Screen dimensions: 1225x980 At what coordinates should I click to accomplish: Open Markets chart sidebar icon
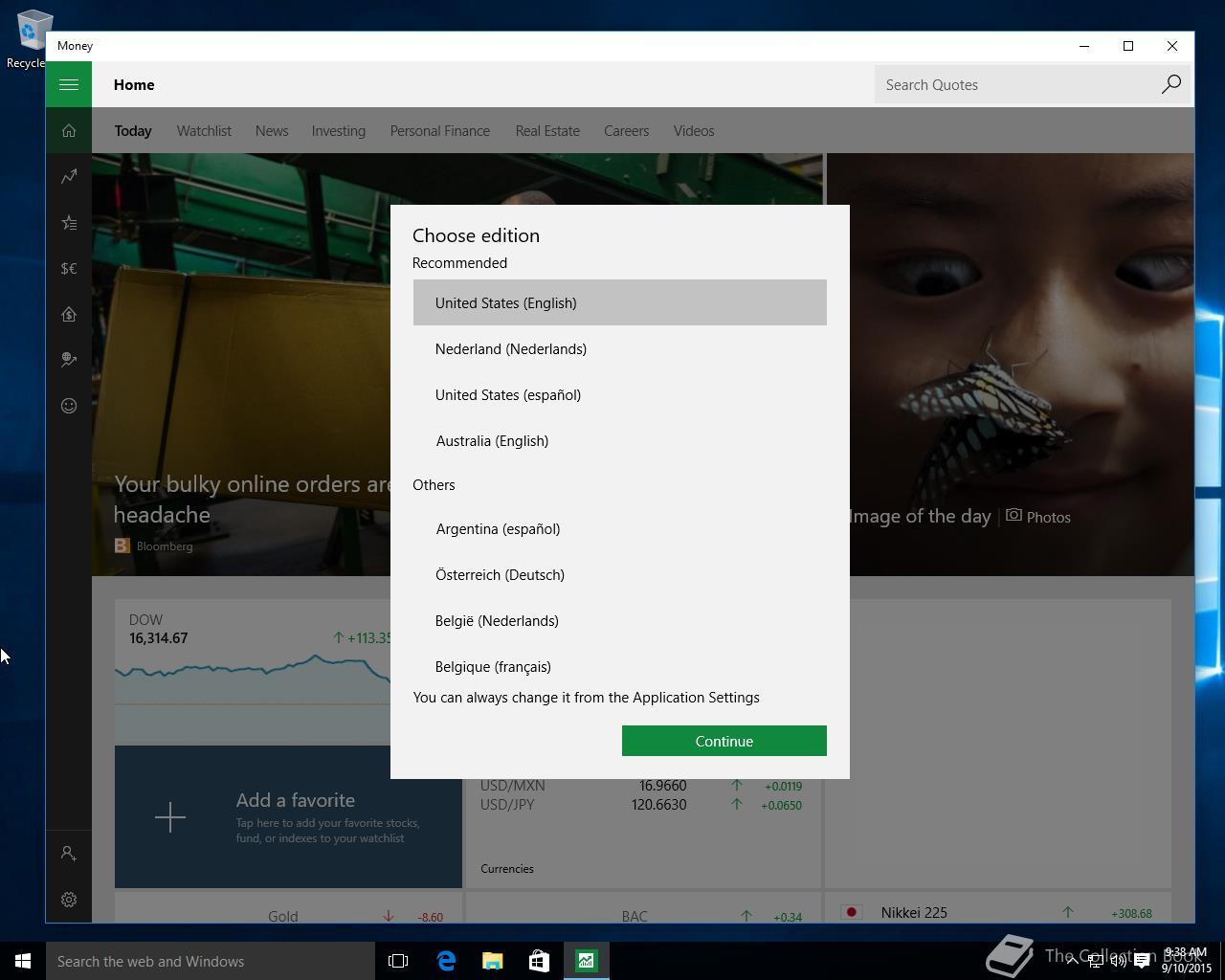pyautogui.click(x=69, y=177)
